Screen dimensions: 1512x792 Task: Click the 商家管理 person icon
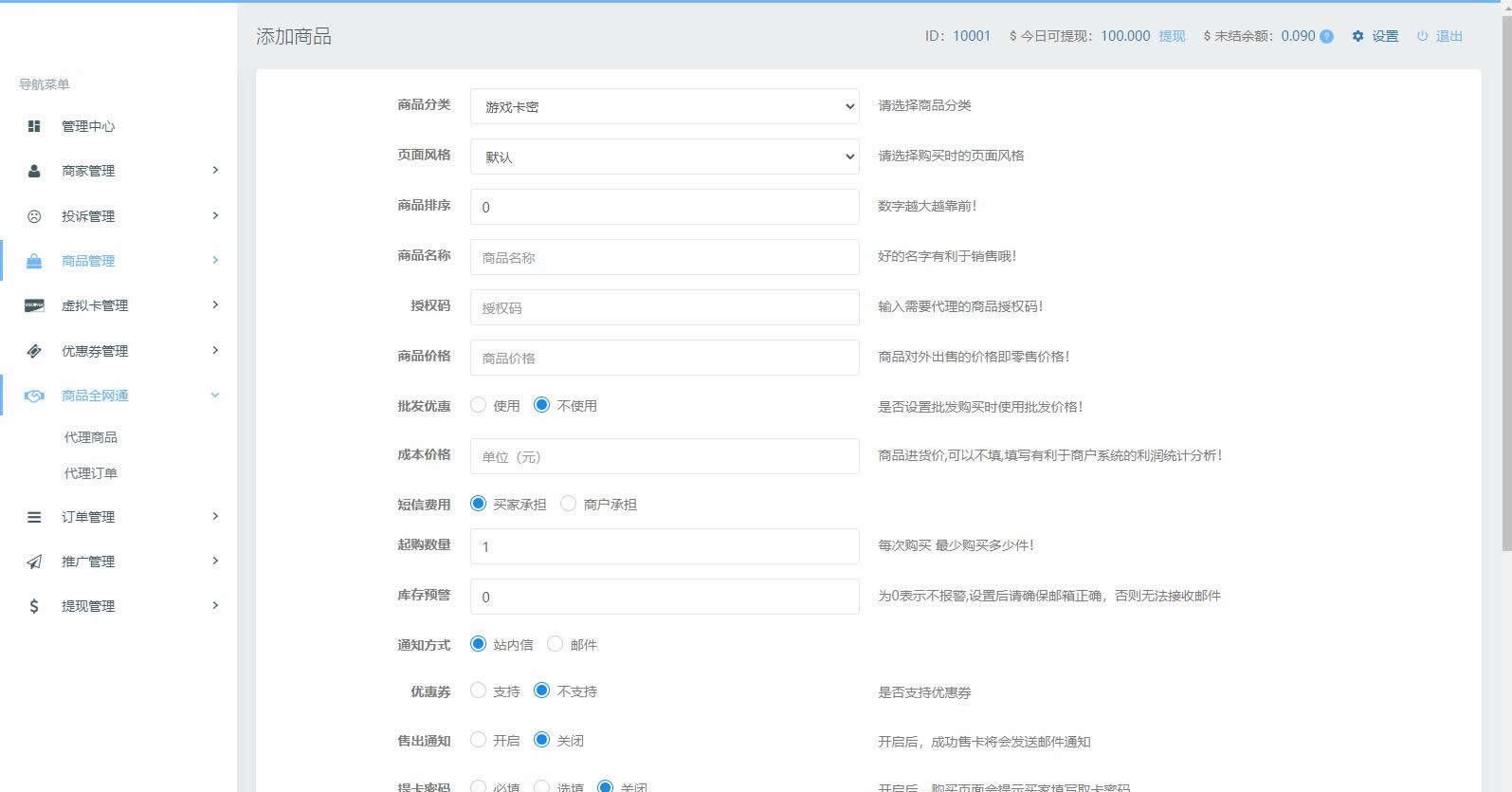(34, 171)
